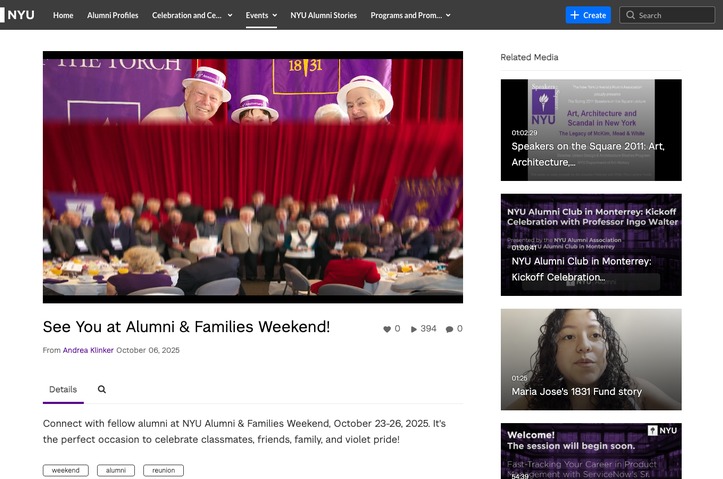Open the search-in-video tab icon
The width and height of the screenshot is (723, 479).
point(102,389)
